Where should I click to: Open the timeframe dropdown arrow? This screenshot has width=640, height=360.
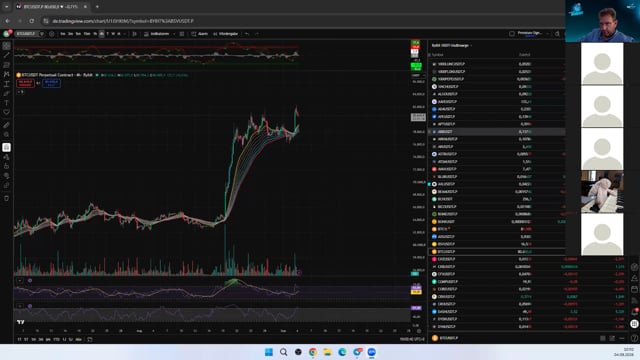tap(124, 34)
